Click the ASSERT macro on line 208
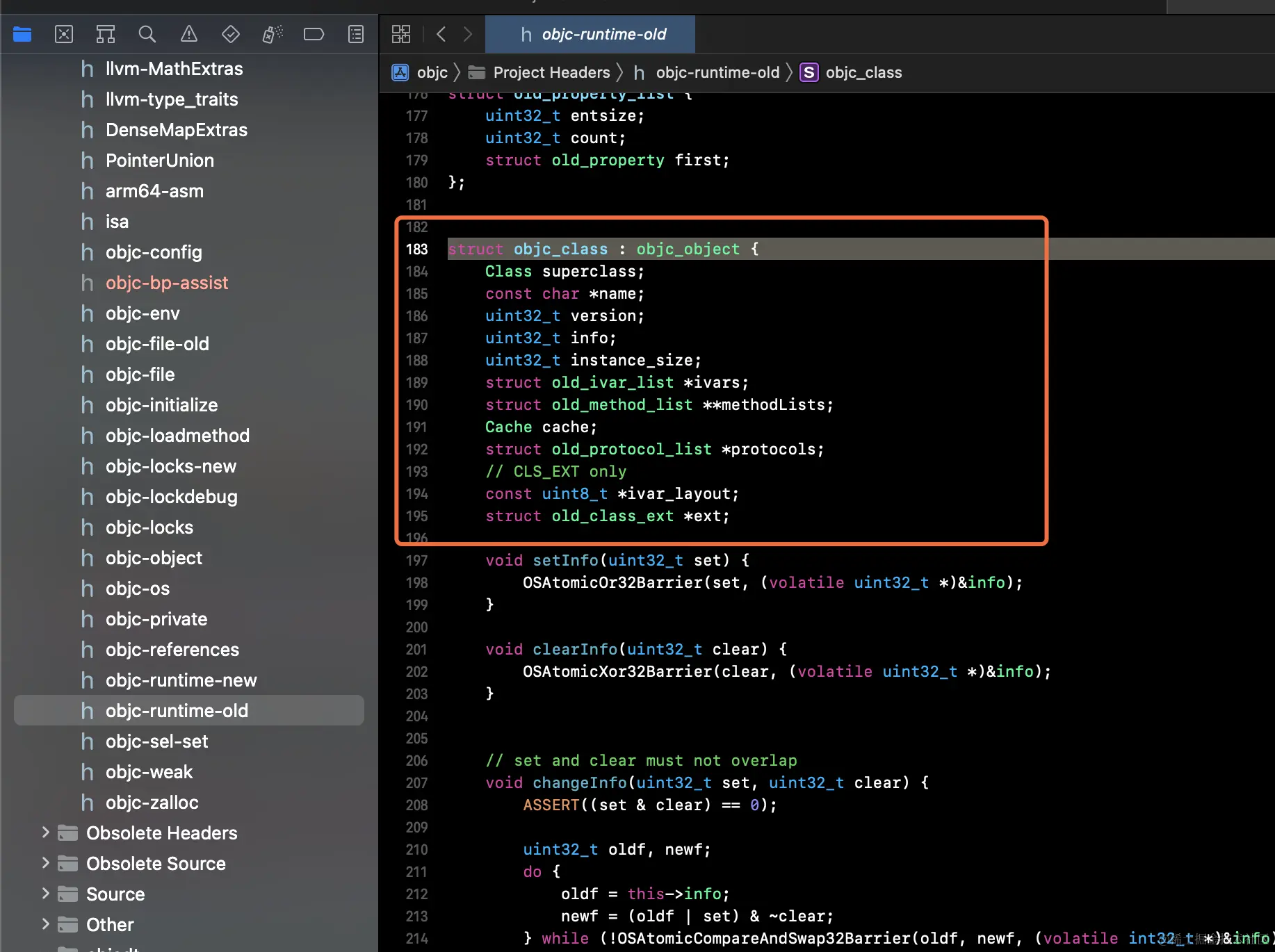1275x952 pixels. click(551, 805)
